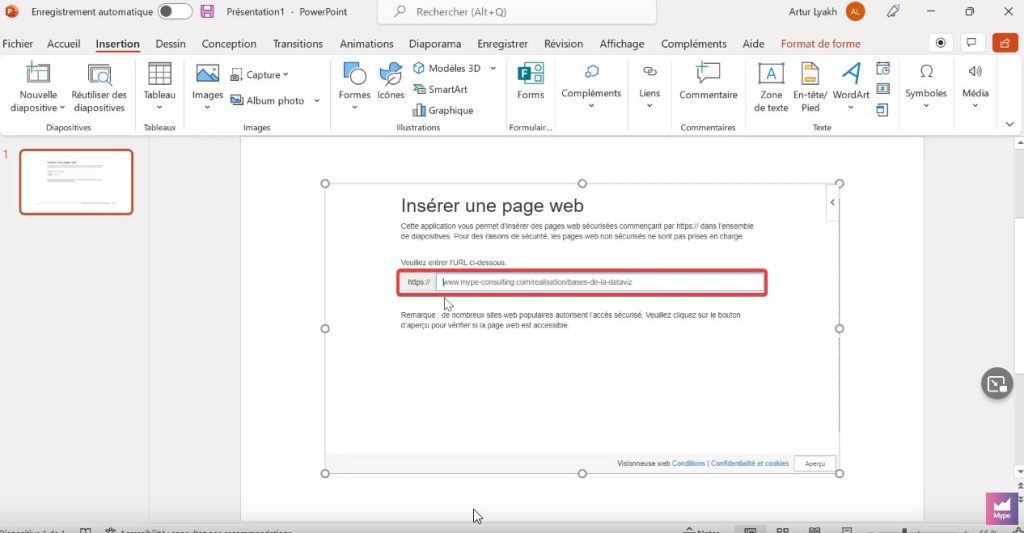Switch to the Dessin tab
The image size is (1024, 533).
point(170,44)
